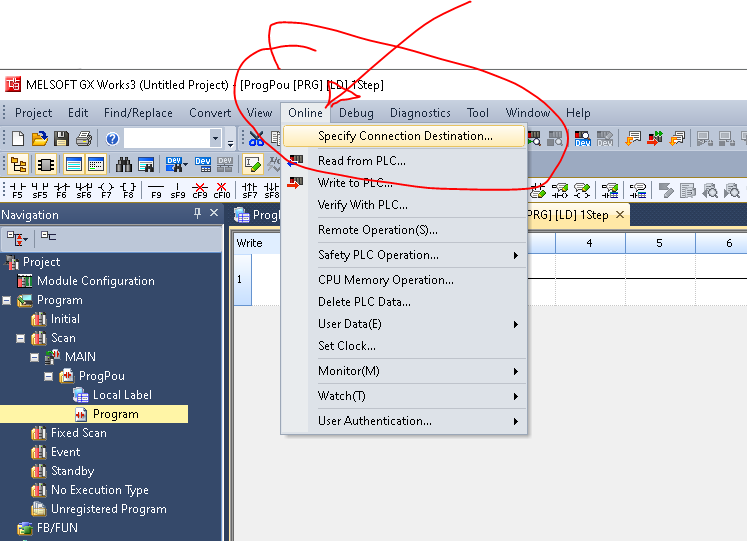Select Specify Connection Destination menu item
The width and height of the screenshot is (747, 541).
404,136
